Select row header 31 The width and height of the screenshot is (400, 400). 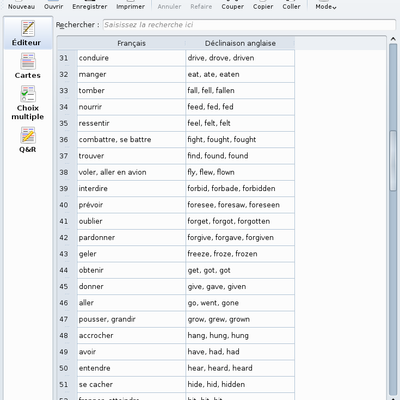click(x=67, y=58)
